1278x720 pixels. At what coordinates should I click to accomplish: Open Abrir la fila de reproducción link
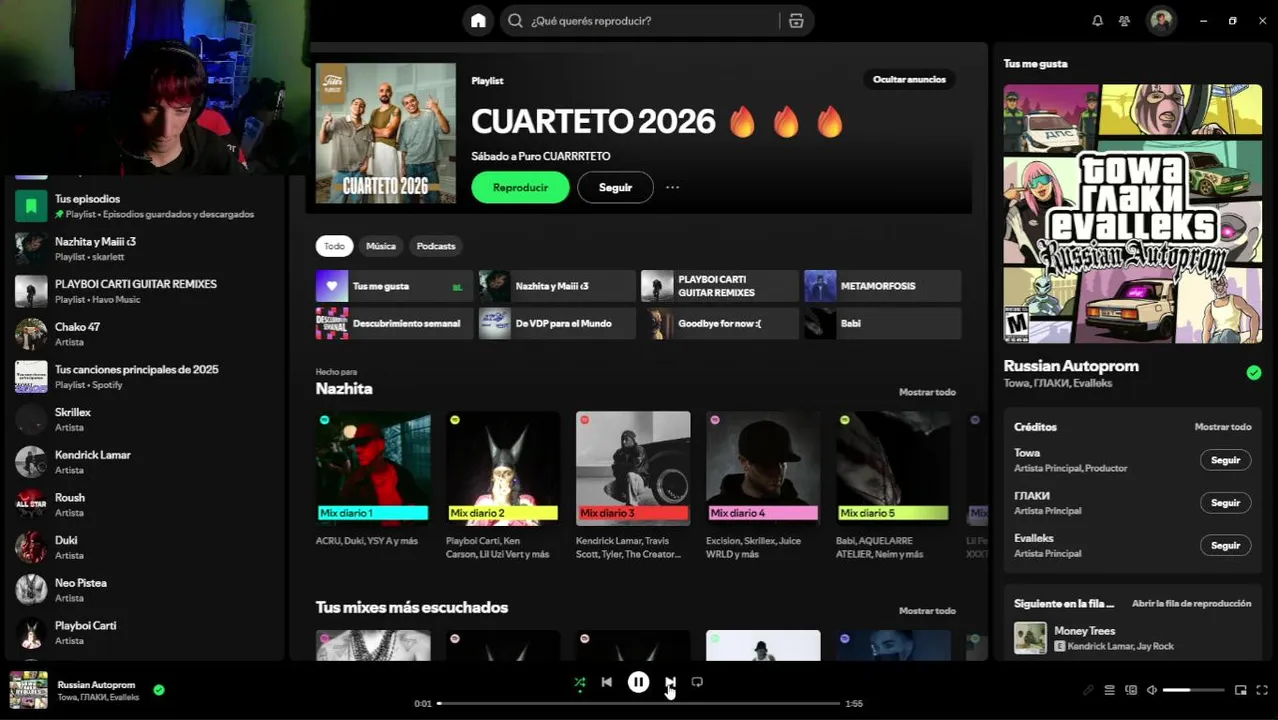[1191, 604]
